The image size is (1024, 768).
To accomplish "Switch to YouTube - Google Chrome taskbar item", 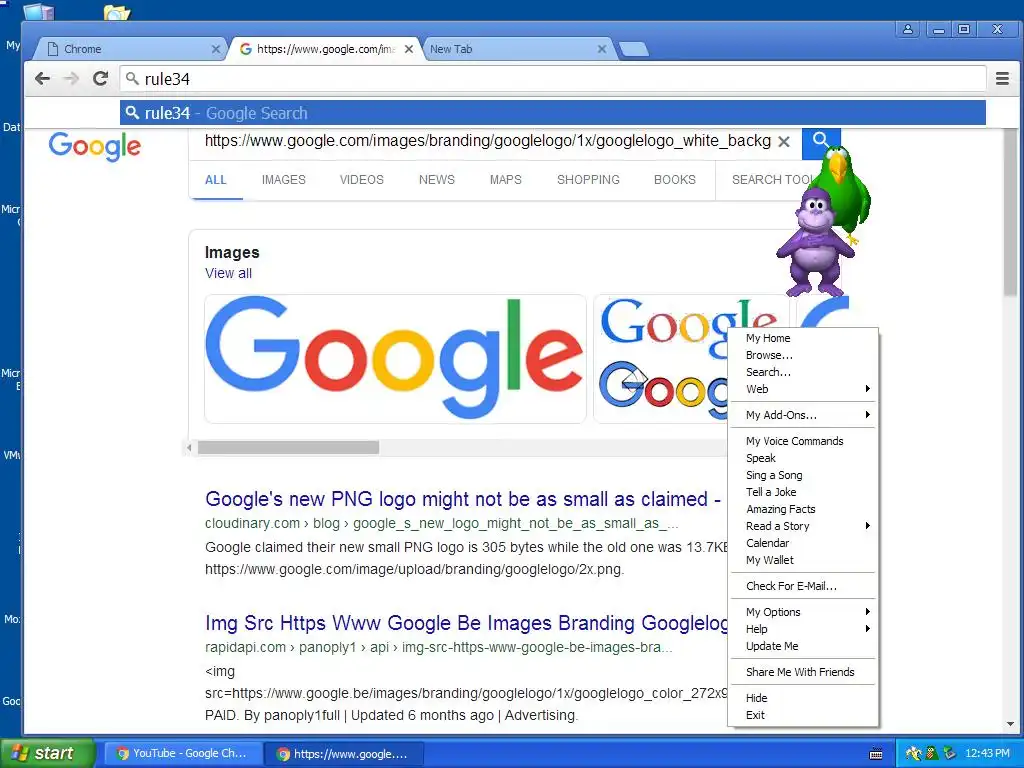I will tap(182, 754).
